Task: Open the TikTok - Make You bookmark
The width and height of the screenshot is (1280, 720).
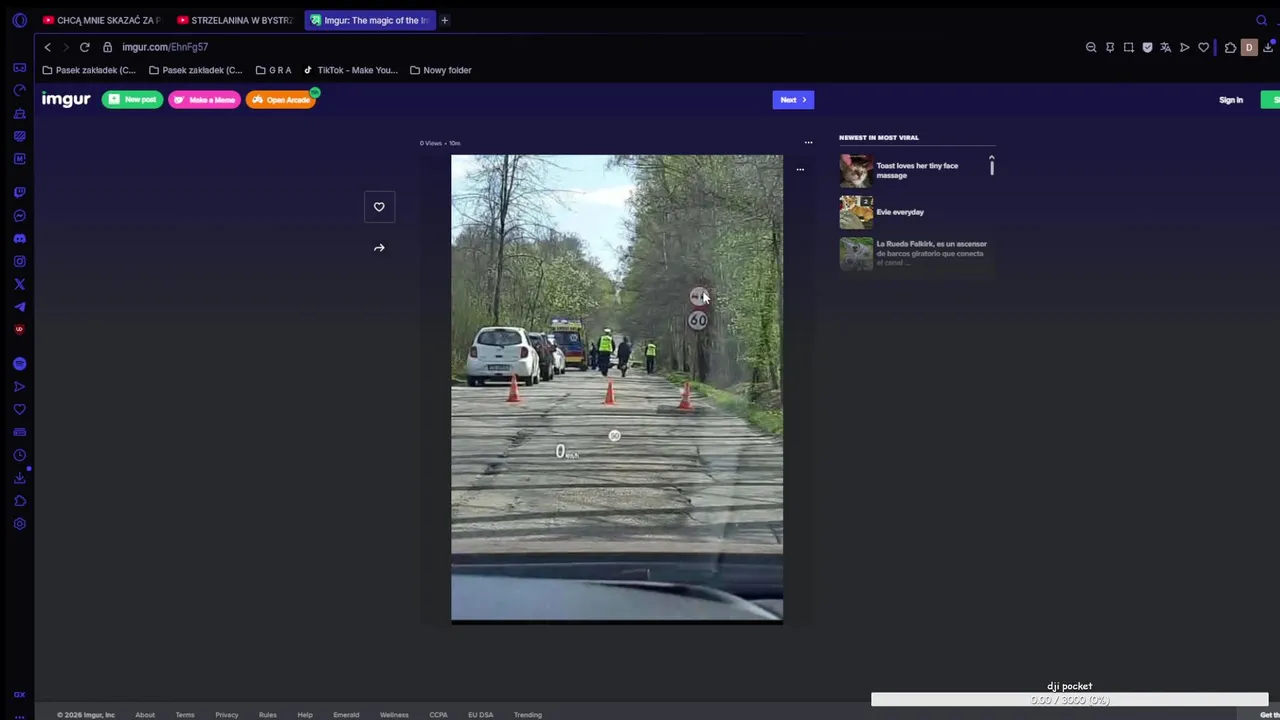Action: pyautogui.click(x=350, y=70)
